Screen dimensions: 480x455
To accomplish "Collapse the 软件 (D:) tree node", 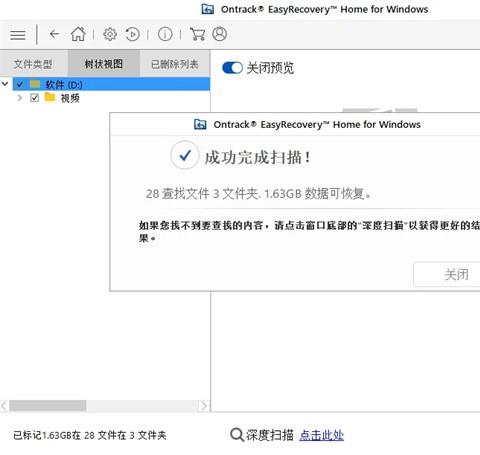I will click(5, 84).
